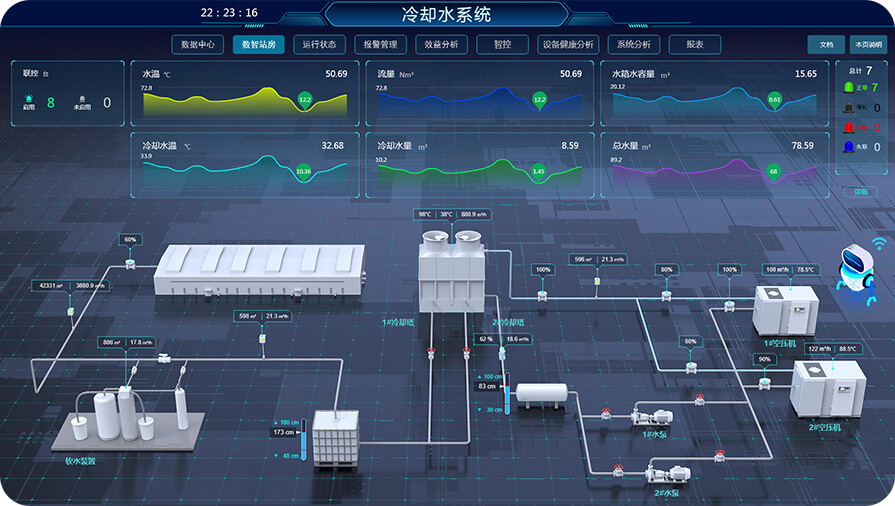The width and height of the screenshot is (895, 506).
Task: Click the 文档 button
Action: [x=825, y=45]
